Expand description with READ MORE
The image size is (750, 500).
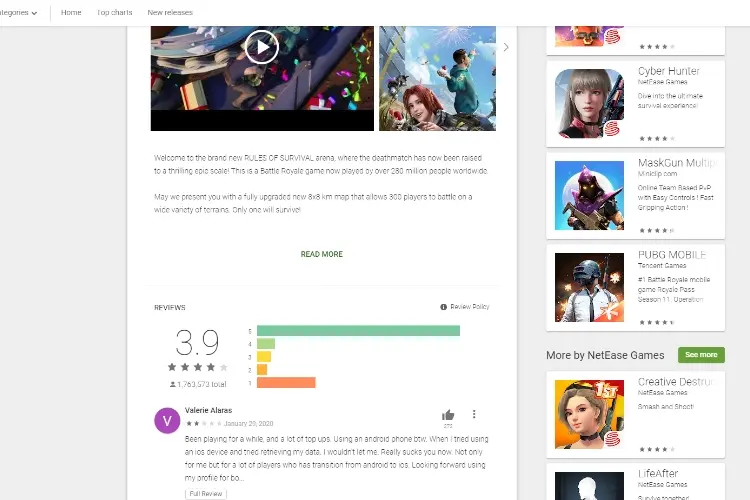pyautogui.click(x=321, y=254)
